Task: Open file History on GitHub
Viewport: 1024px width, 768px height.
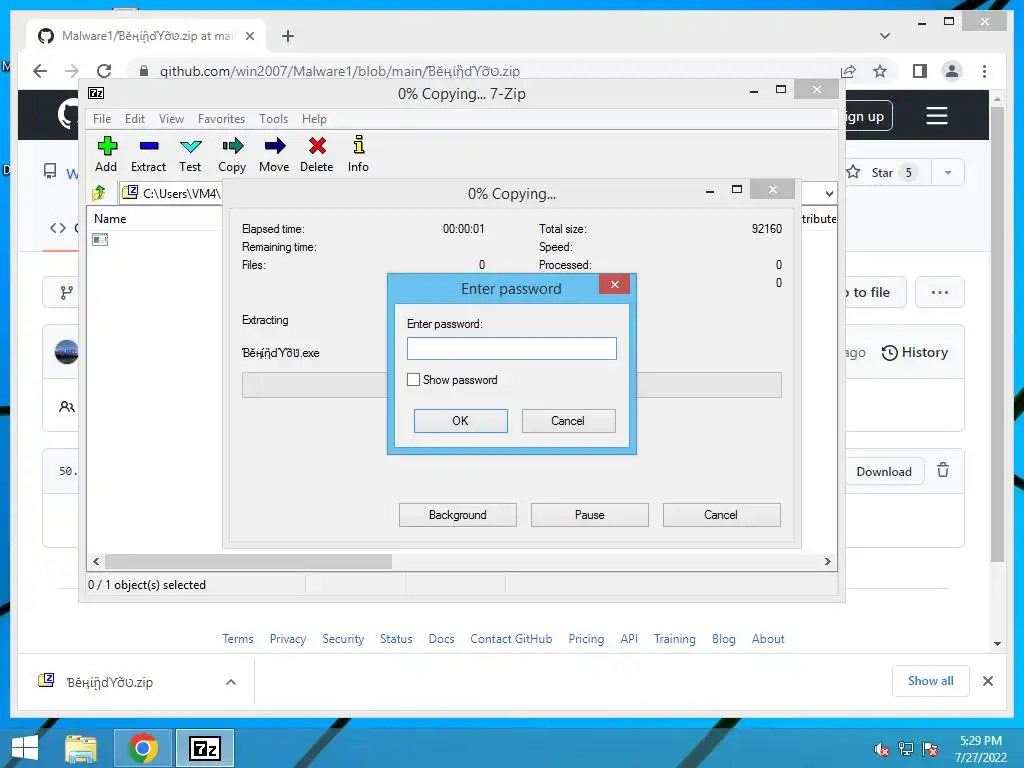Action: click(x=914, y=353)
